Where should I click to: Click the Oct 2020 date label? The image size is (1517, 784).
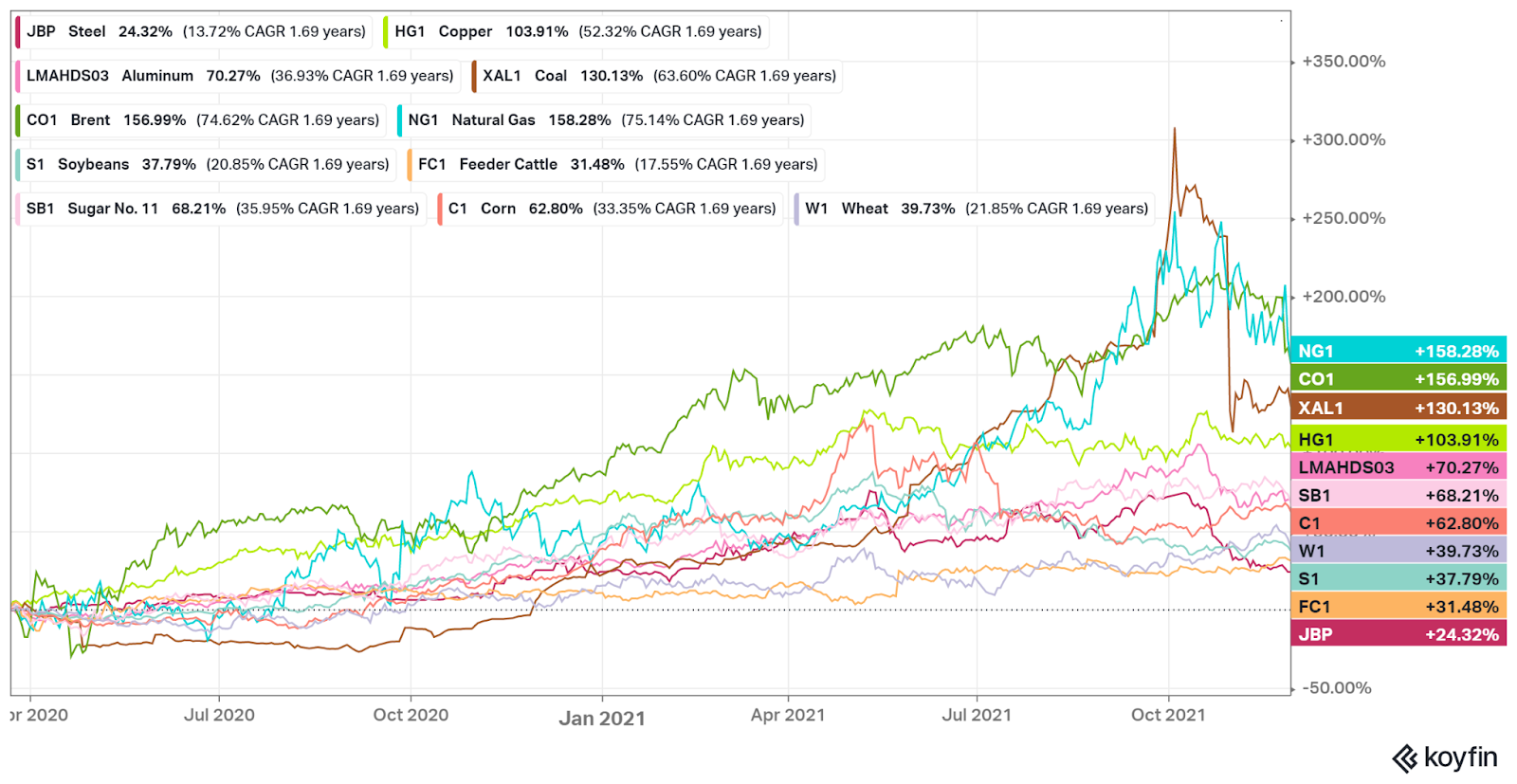click(x=411, y=715)
